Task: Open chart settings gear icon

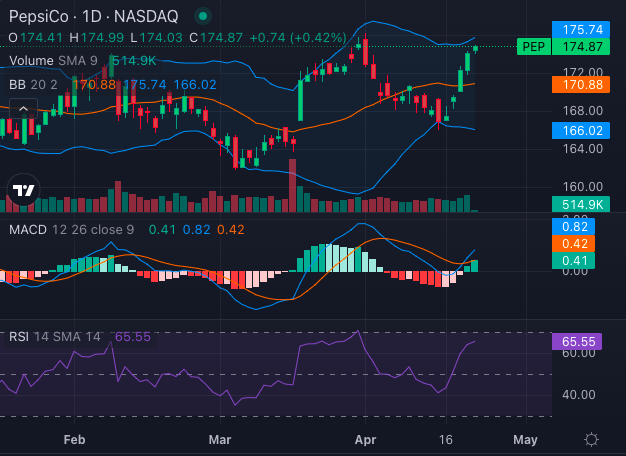Action: pyautogui.click(x=591, y=440)
